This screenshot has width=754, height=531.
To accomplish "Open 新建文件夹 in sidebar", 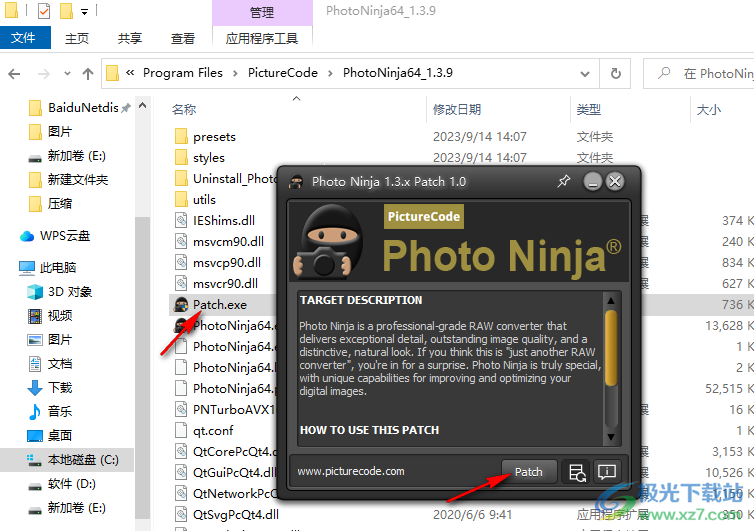I will (x=77, y=180).
